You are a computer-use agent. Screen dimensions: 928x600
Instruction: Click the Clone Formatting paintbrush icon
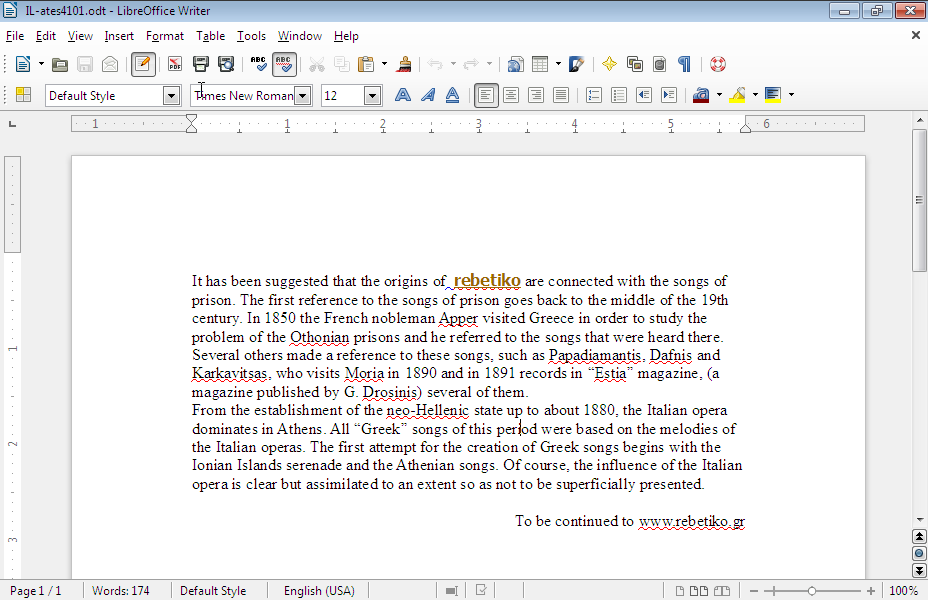[405, 64]
